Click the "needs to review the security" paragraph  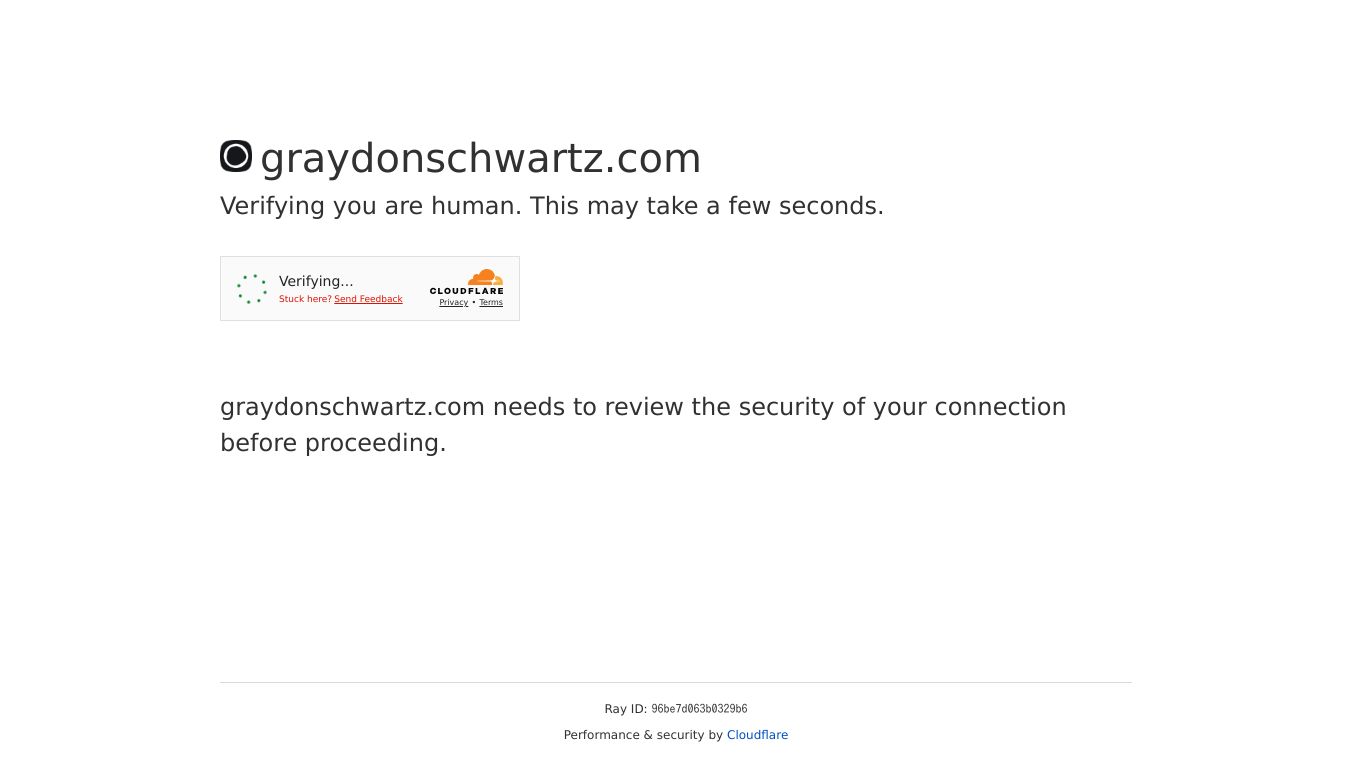pos(643,407)
